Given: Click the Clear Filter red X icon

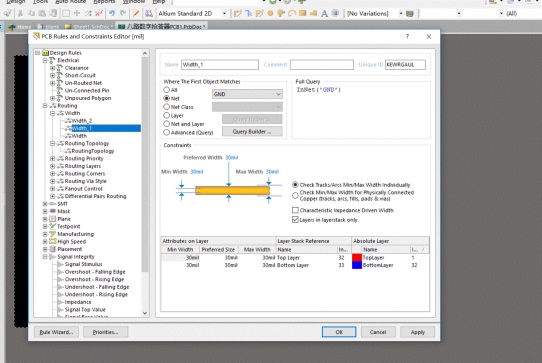Looking at the screenshot, I should click(99, 13).
